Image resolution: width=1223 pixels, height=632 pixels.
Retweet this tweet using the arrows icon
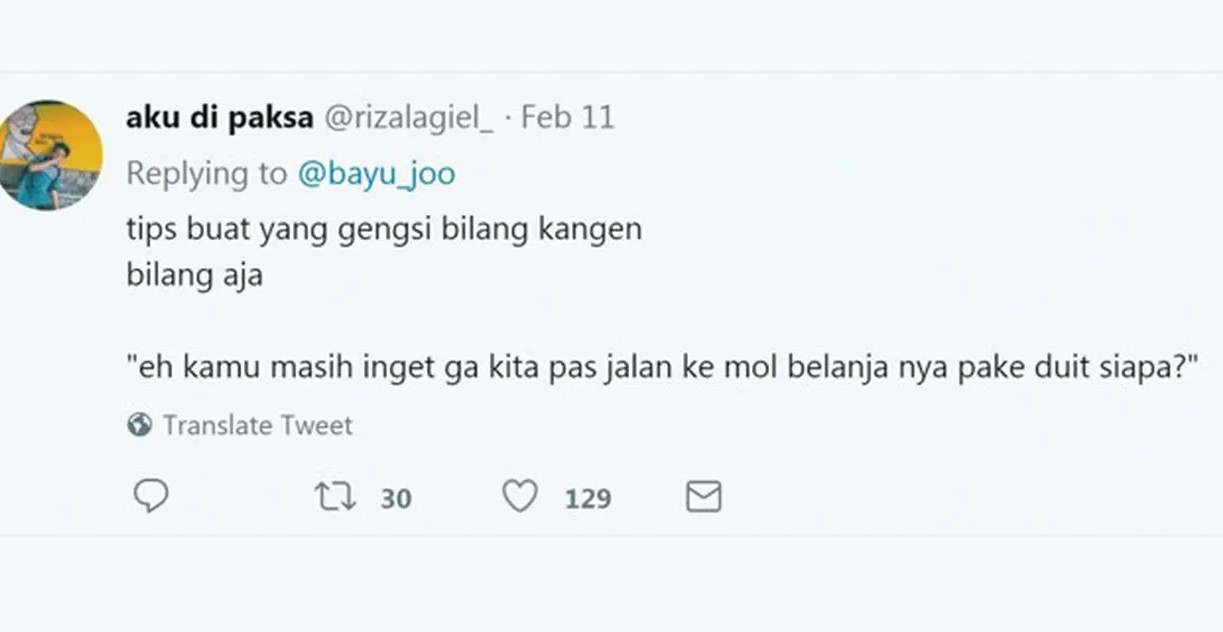[335, 497]
